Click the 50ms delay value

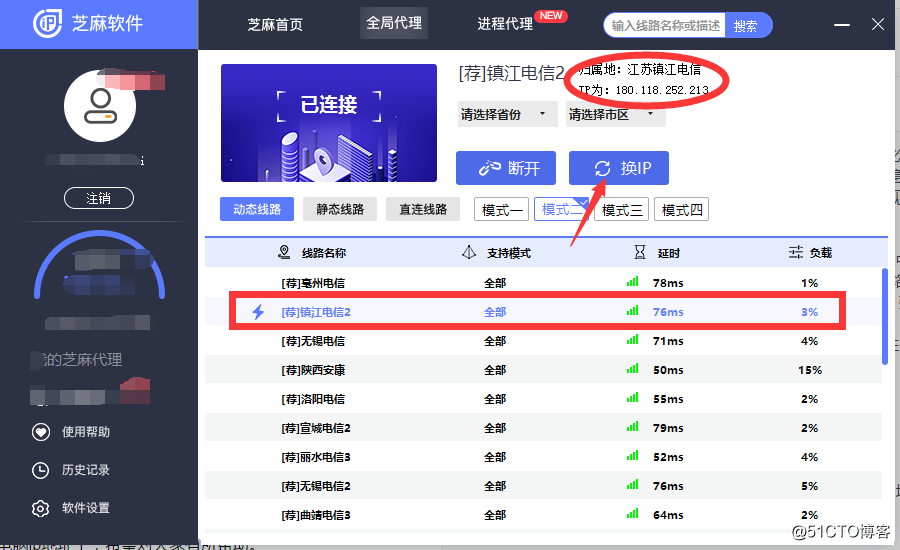click(668, 370)
